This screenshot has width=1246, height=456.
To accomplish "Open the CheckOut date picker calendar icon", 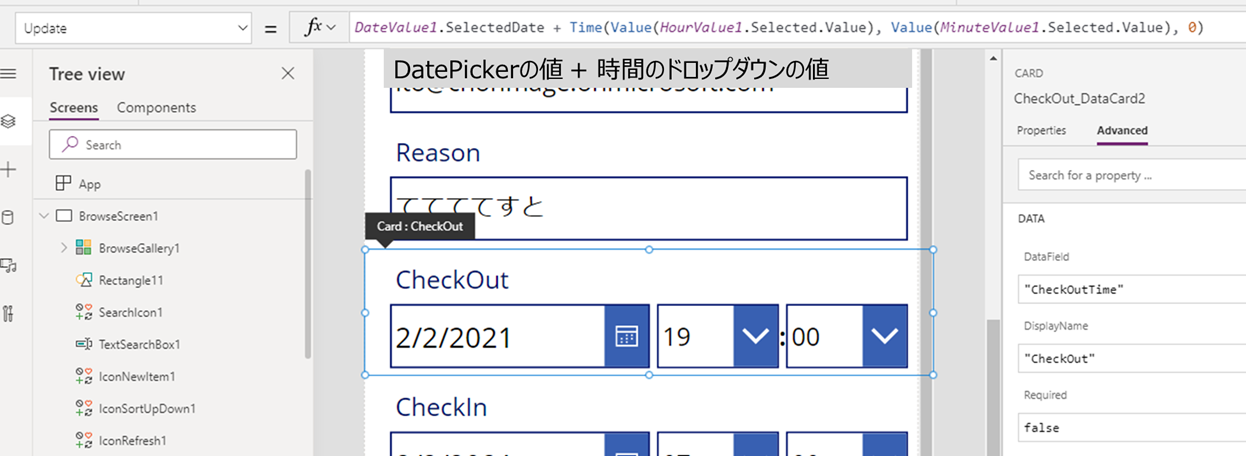I will pyautogui.click(x=627, y=337).
